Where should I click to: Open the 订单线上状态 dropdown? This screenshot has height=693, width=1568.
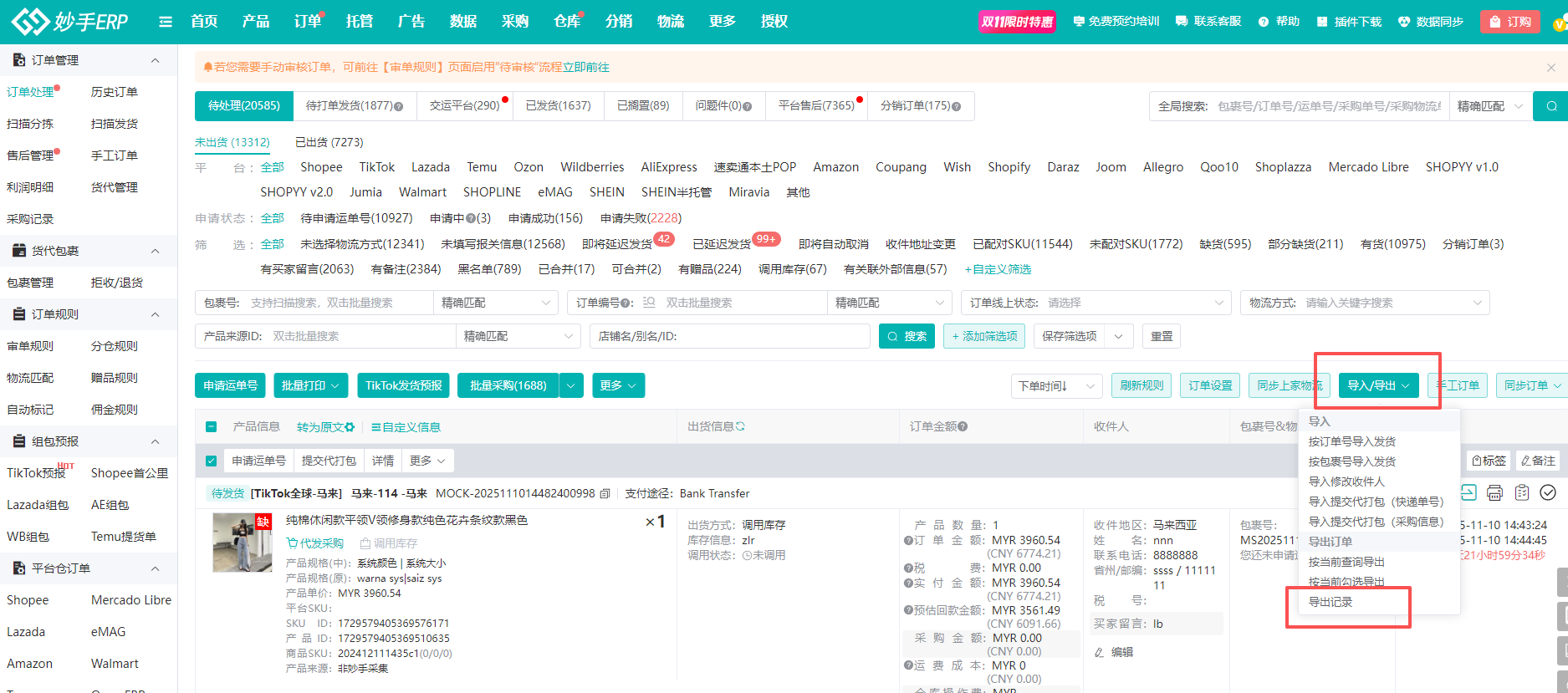tap(1096, 303)
